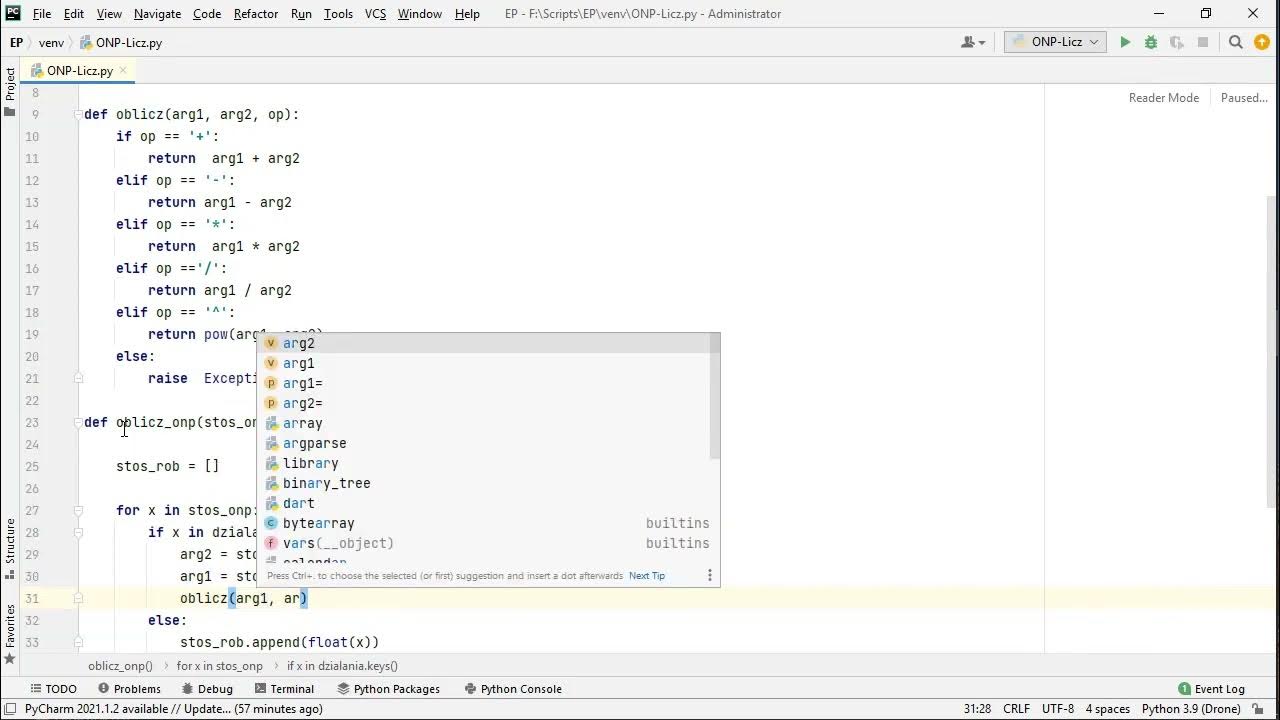The width and height of the screenshot is (1280, 720).
Task: Click Run with Coverage icon
Action: (x=1177, y=42)
